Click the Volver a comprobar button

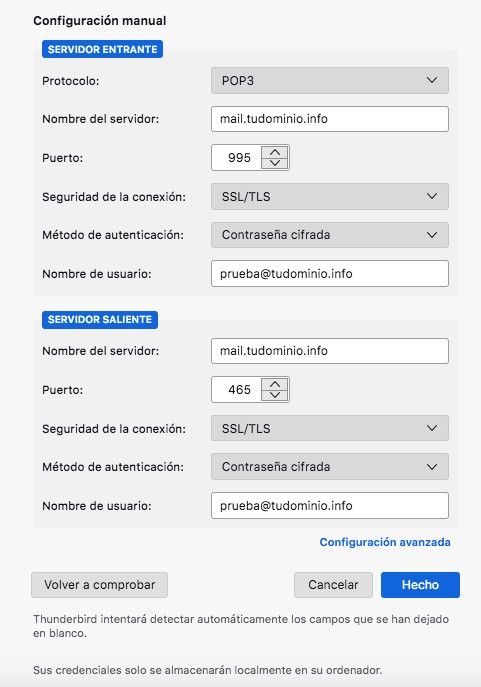pyautogui.click(x=99, y=585)
